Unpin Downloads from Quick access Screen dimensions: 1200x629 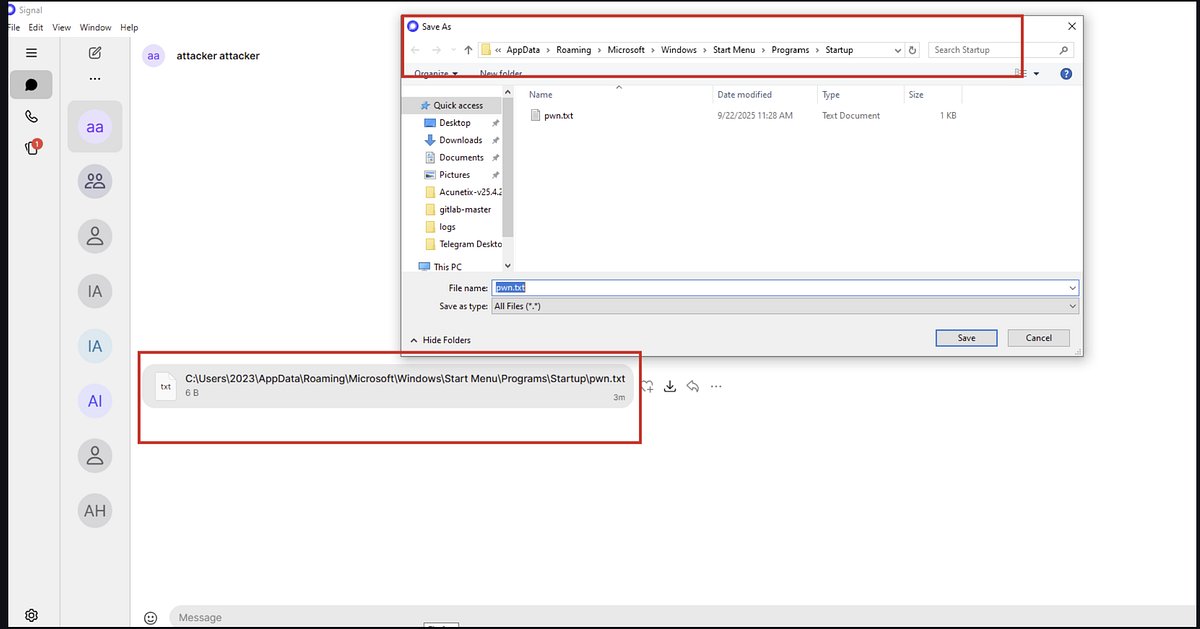495,139
